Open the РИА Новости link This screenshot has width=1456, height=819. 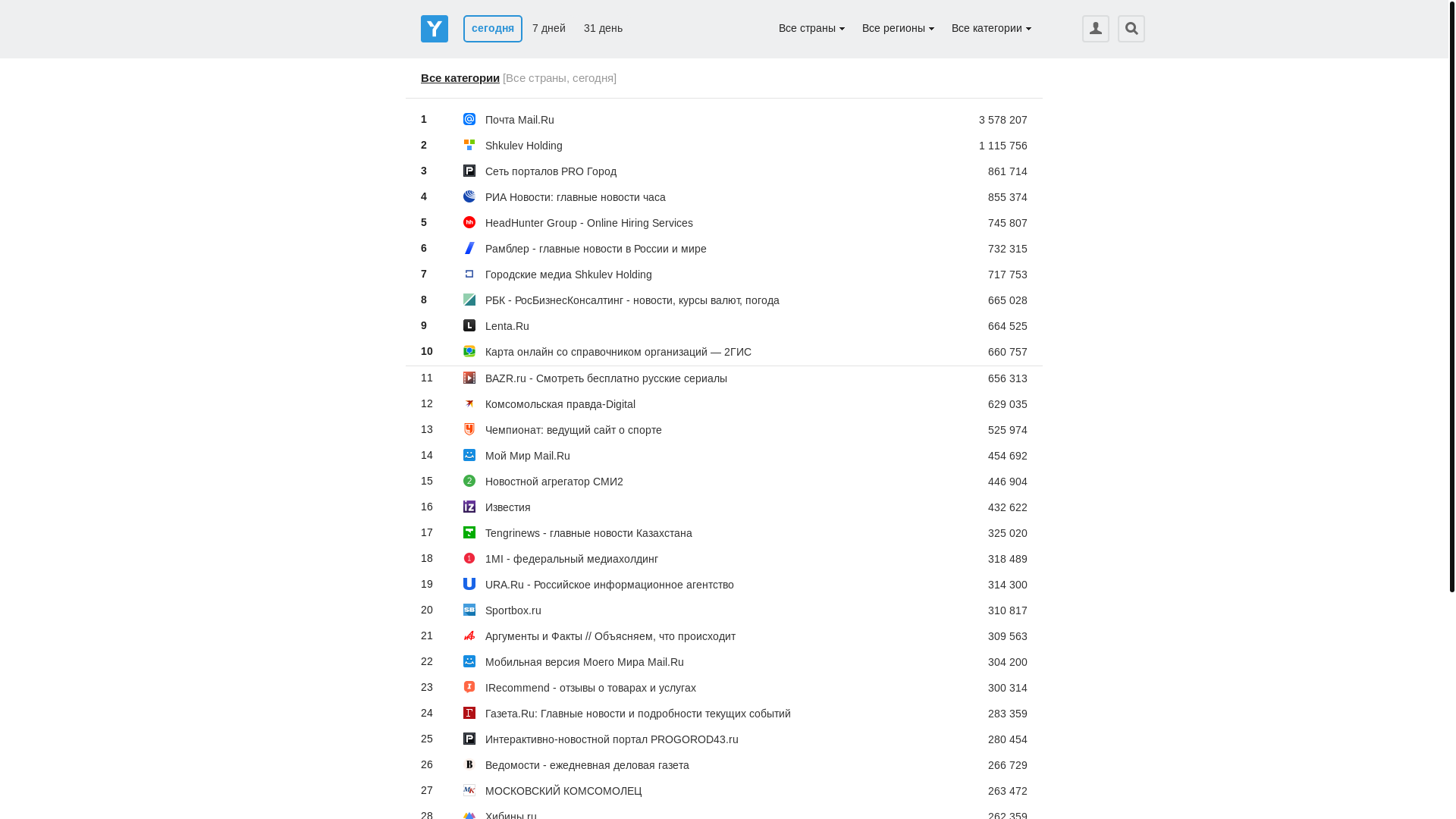click(x=576, y=197)
